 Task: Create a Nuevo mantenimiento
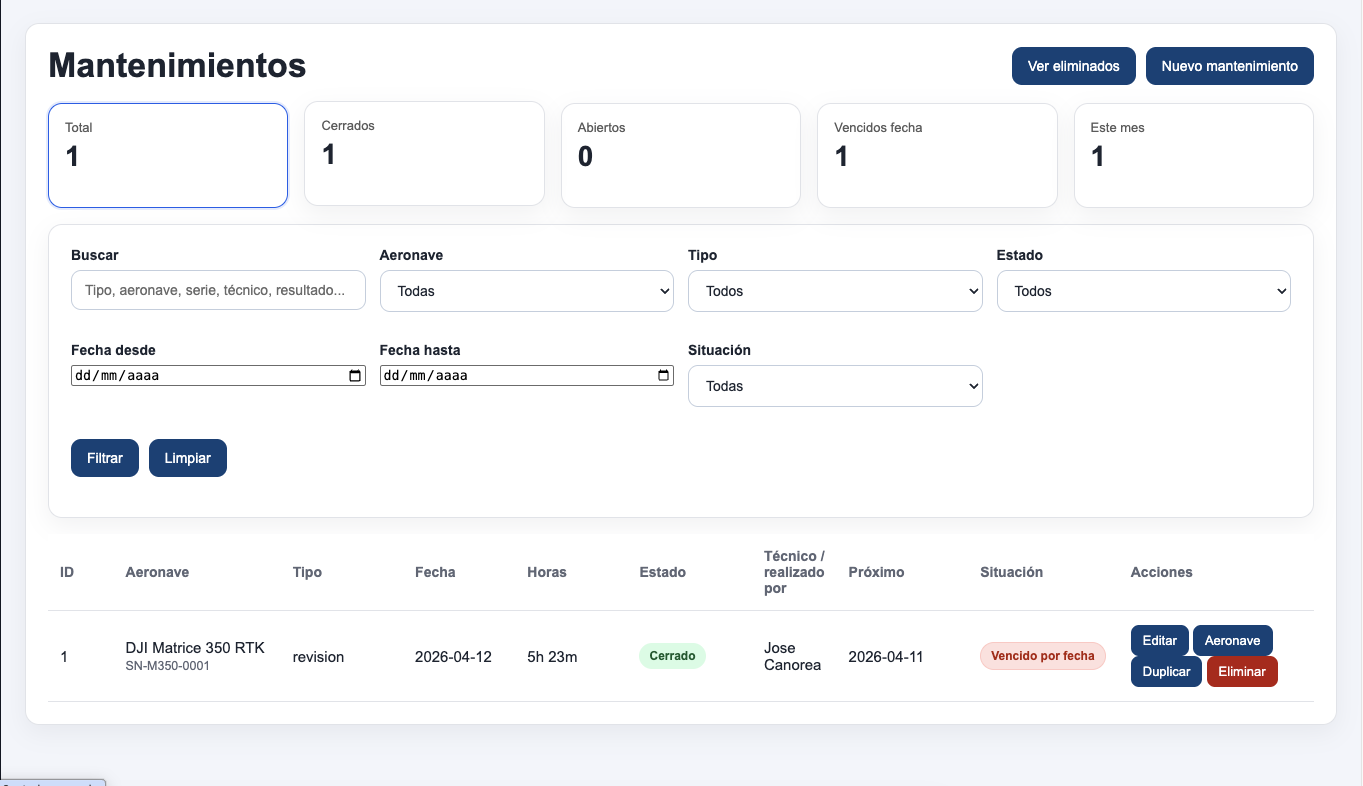click(x=1230, y=66)
